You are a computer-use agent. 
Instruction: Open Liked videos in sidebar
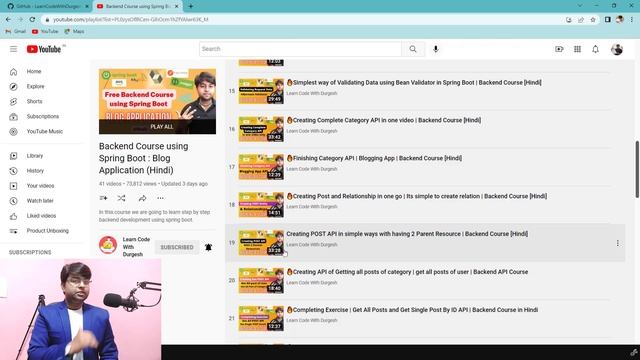point(41,216)
